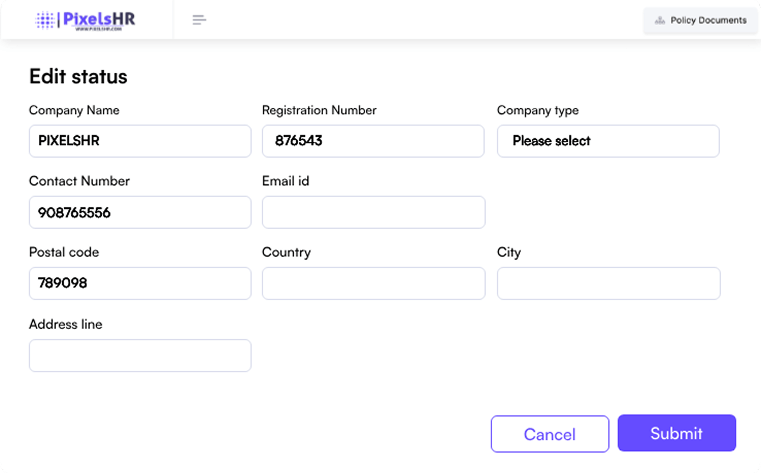Toggle the hamburger sidebar menu icon
761x473 pixels.
[x=199, y=20]
